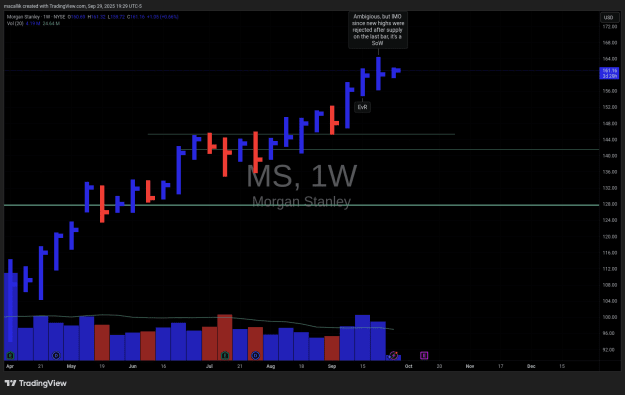Click the green earnings marker in July

225,355
